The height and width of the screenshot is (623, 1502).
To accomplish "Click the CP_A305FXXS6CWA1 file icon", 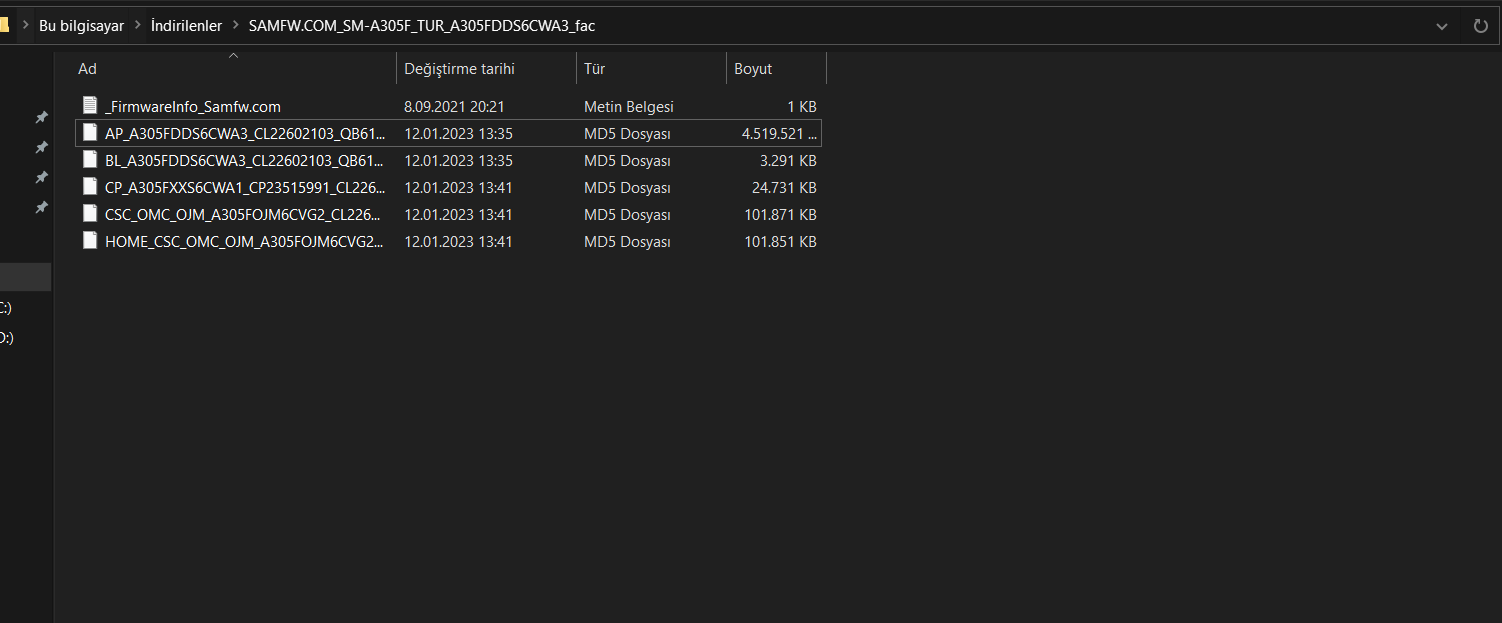I will point(90,187).
